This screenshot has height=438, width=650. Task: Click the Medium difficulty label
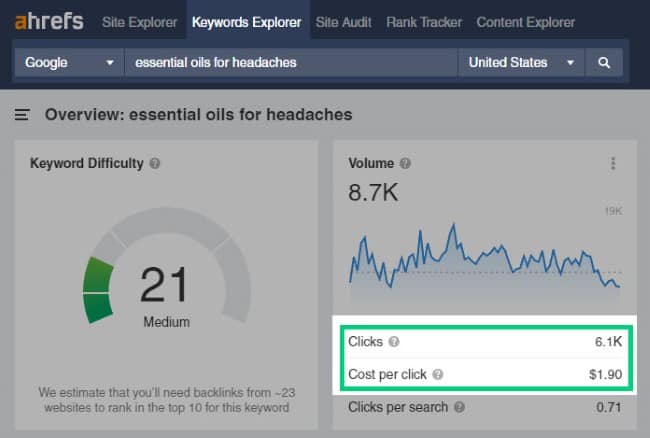click(x=167, y=322)
